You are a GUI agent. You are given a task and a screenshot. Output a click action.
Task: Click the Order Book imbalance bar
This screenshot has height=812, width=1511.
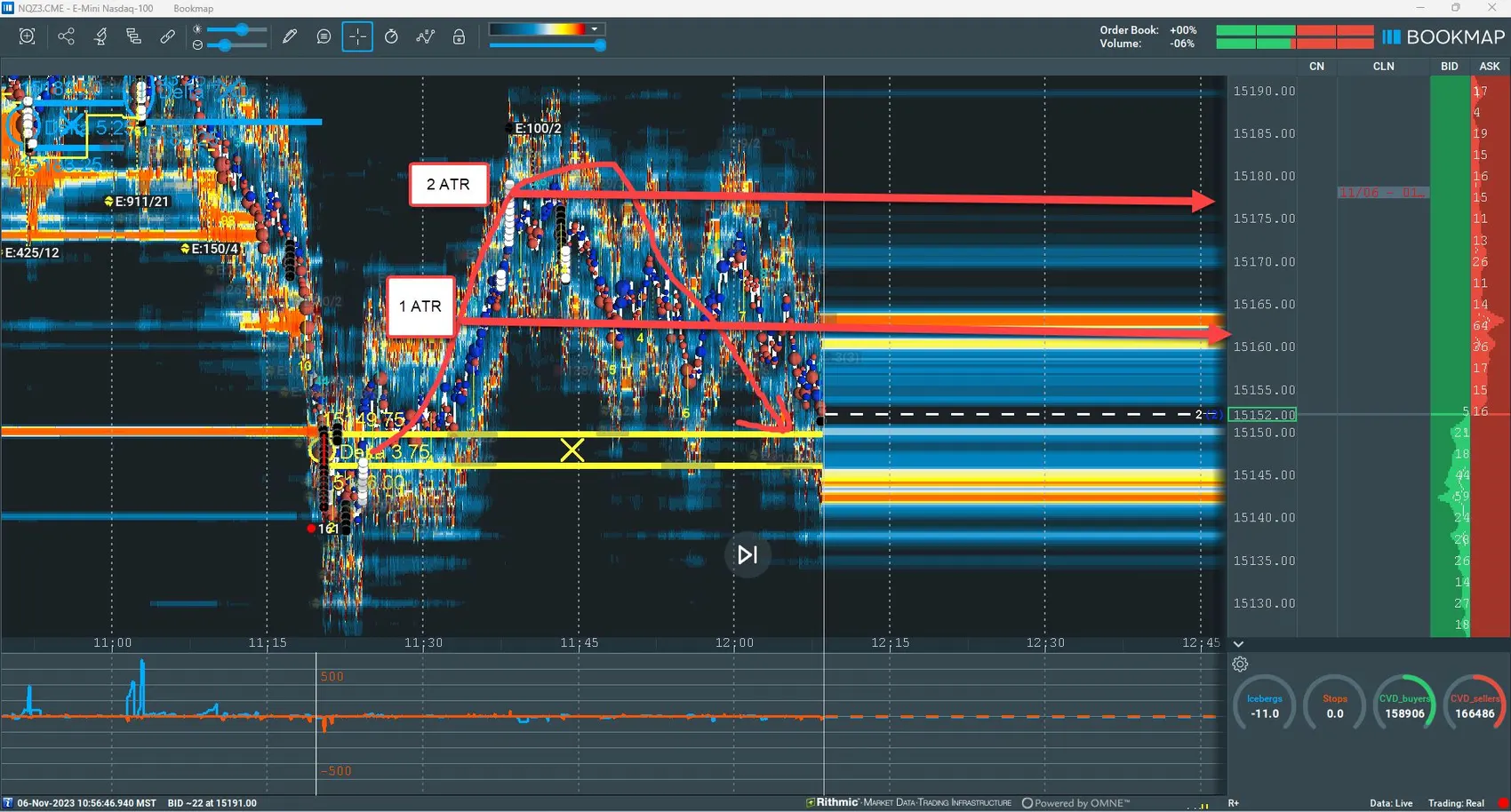pos(1294,30)
